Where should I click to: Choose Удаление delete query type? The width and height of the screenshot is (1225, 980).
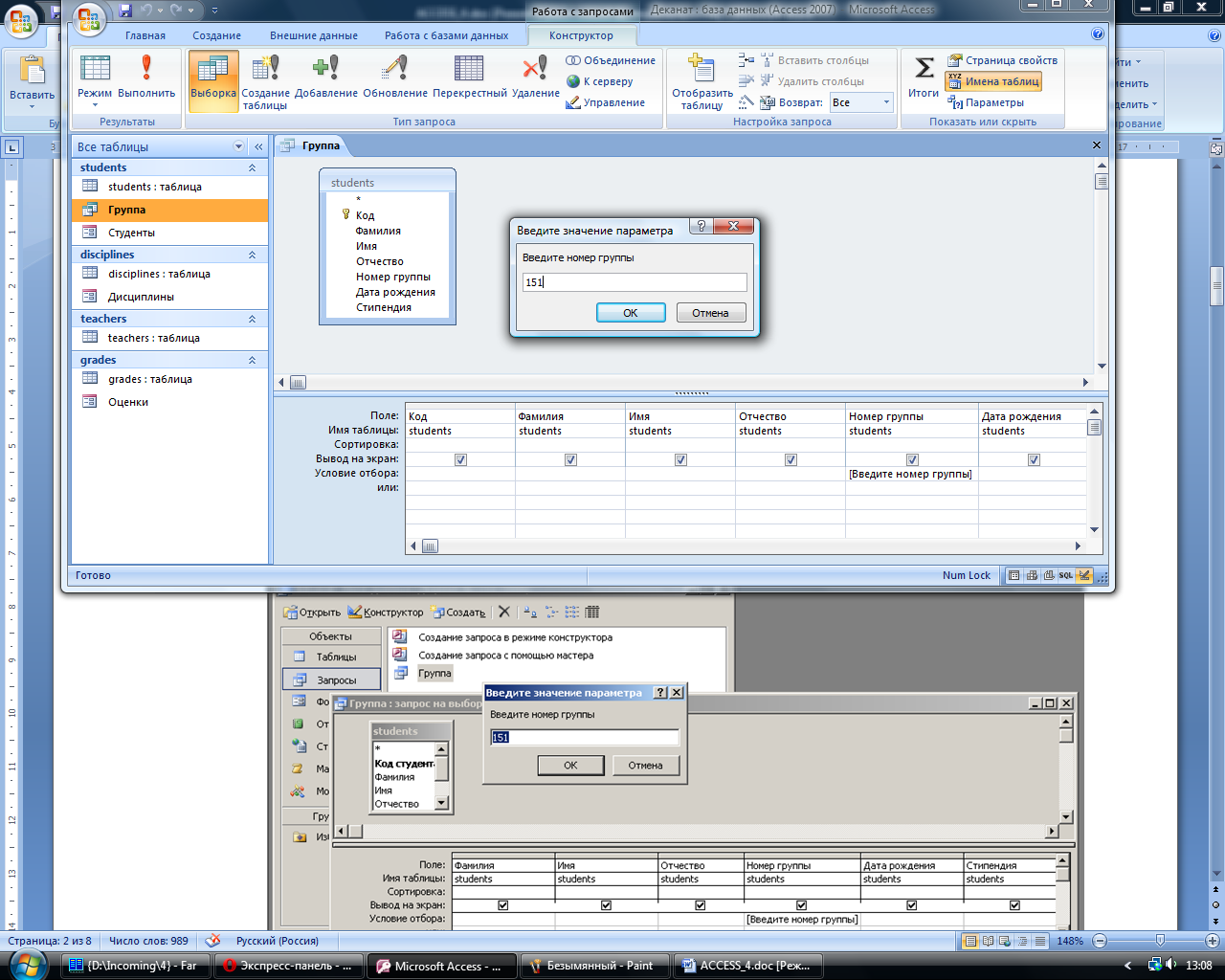(535, 78)
